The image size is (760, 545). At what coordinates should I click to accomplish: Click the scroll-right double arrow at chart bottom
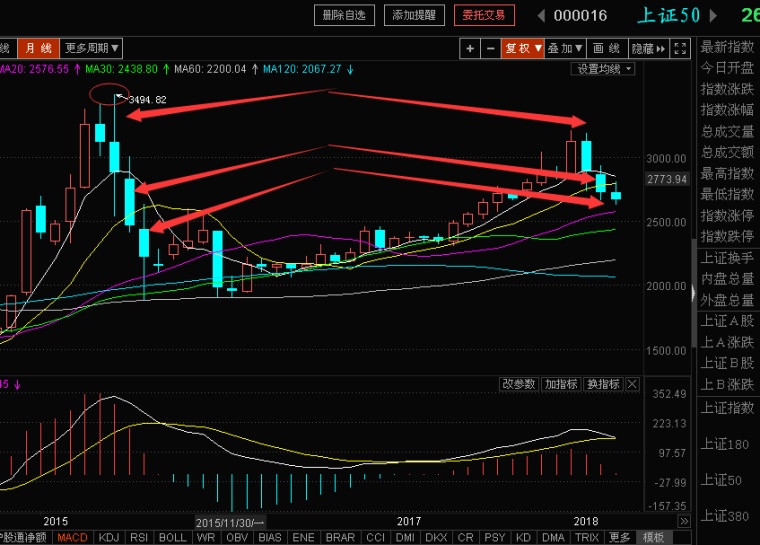tap(684, 522)
